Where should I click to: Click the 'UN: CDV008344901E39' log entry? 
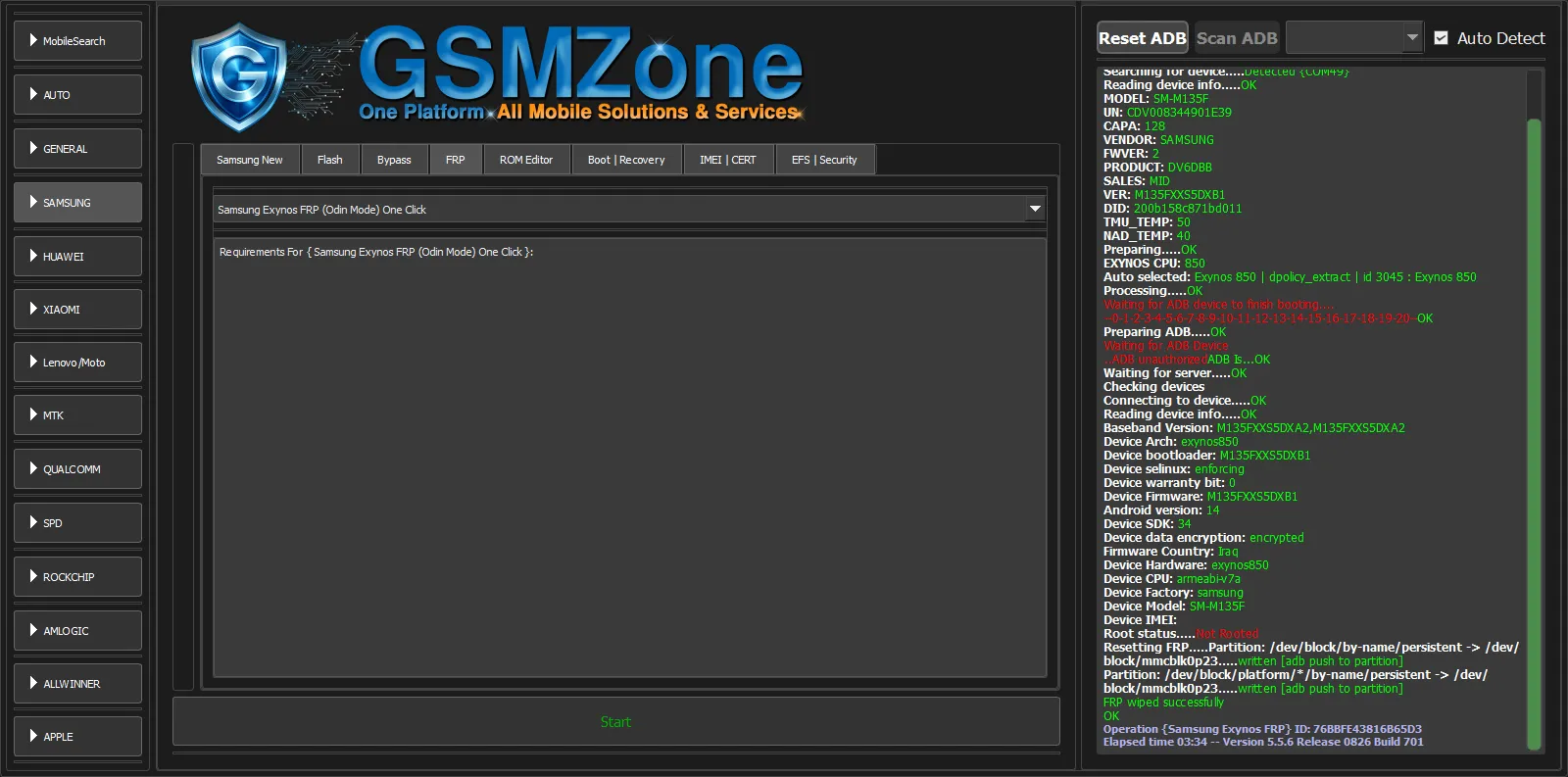coord(1167,113)
